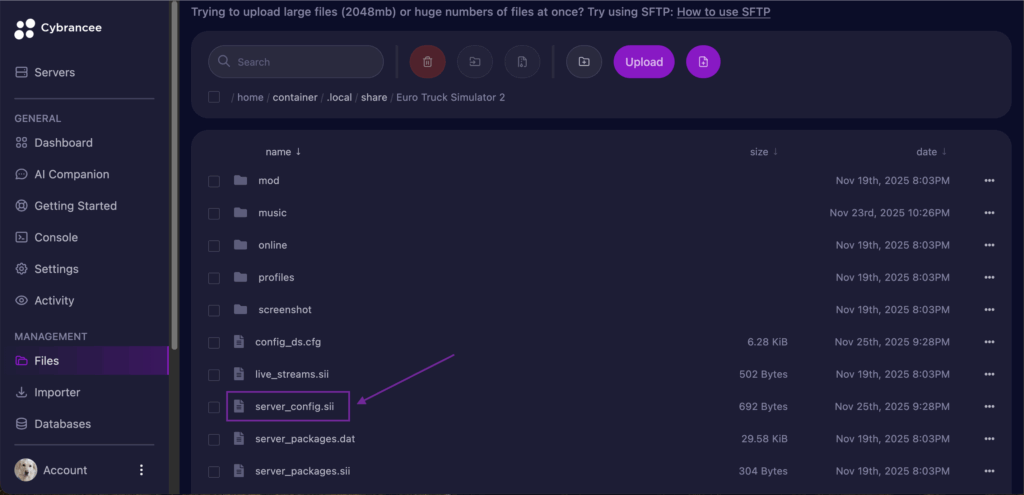This screenshot has width=1024, height=495.
Task: Check the box for the profiles folder
Action: coord(214,278)
